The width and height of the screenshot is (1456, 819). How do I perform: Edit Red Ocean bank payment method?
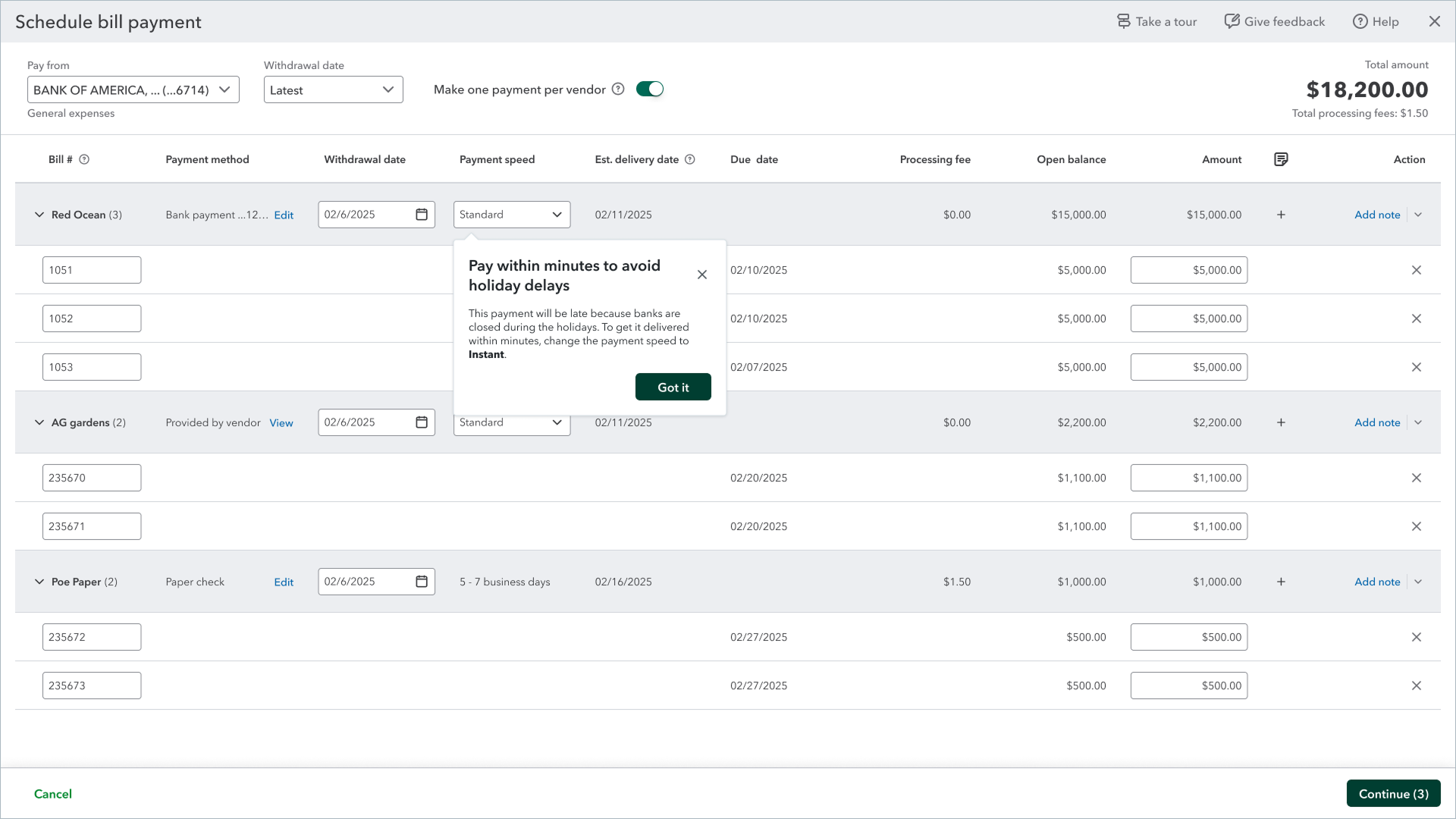[284, 215]
